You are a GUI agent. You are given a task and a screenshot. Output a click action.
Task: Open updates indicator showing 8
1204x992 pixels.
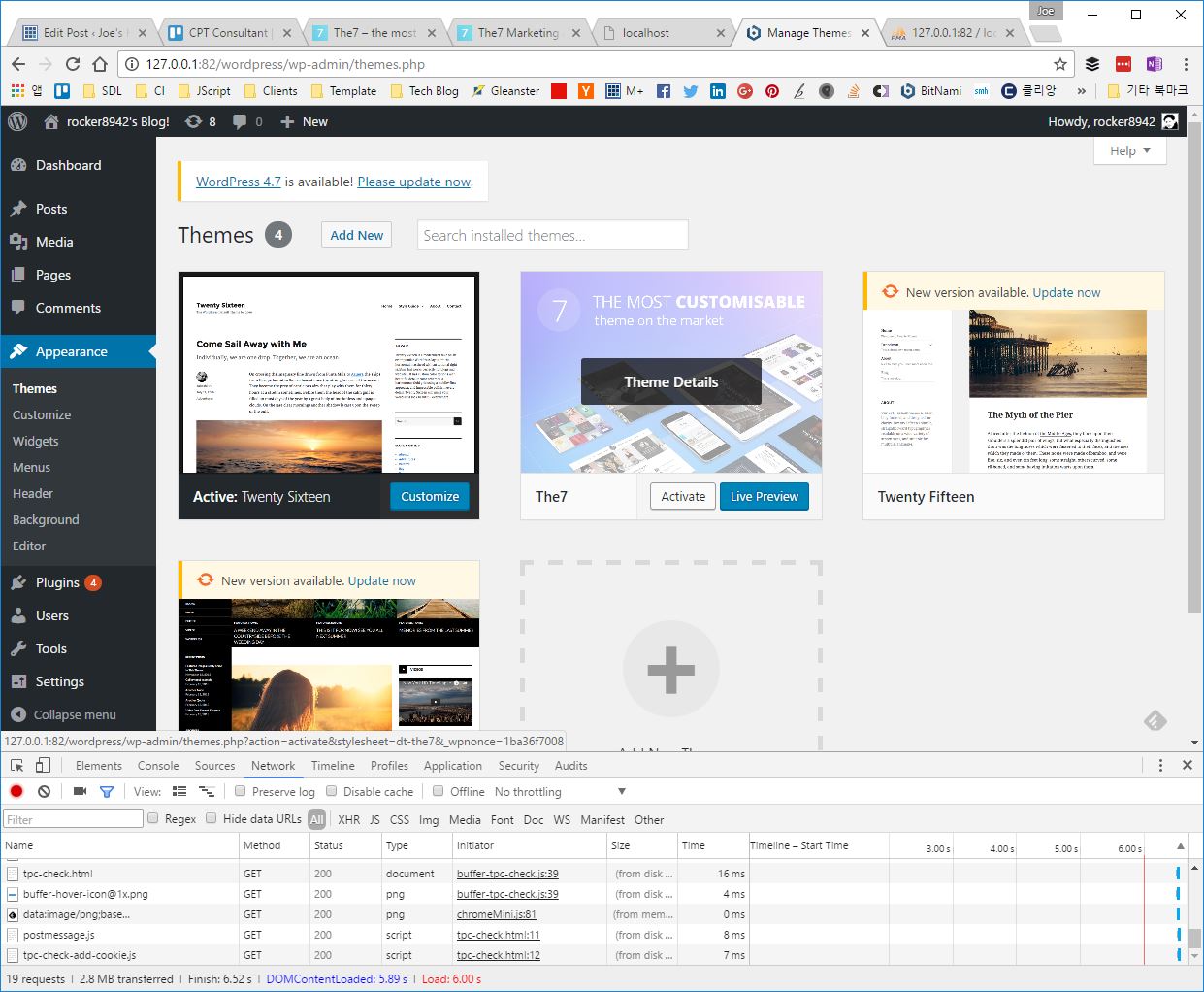click(x=201, y=121)
